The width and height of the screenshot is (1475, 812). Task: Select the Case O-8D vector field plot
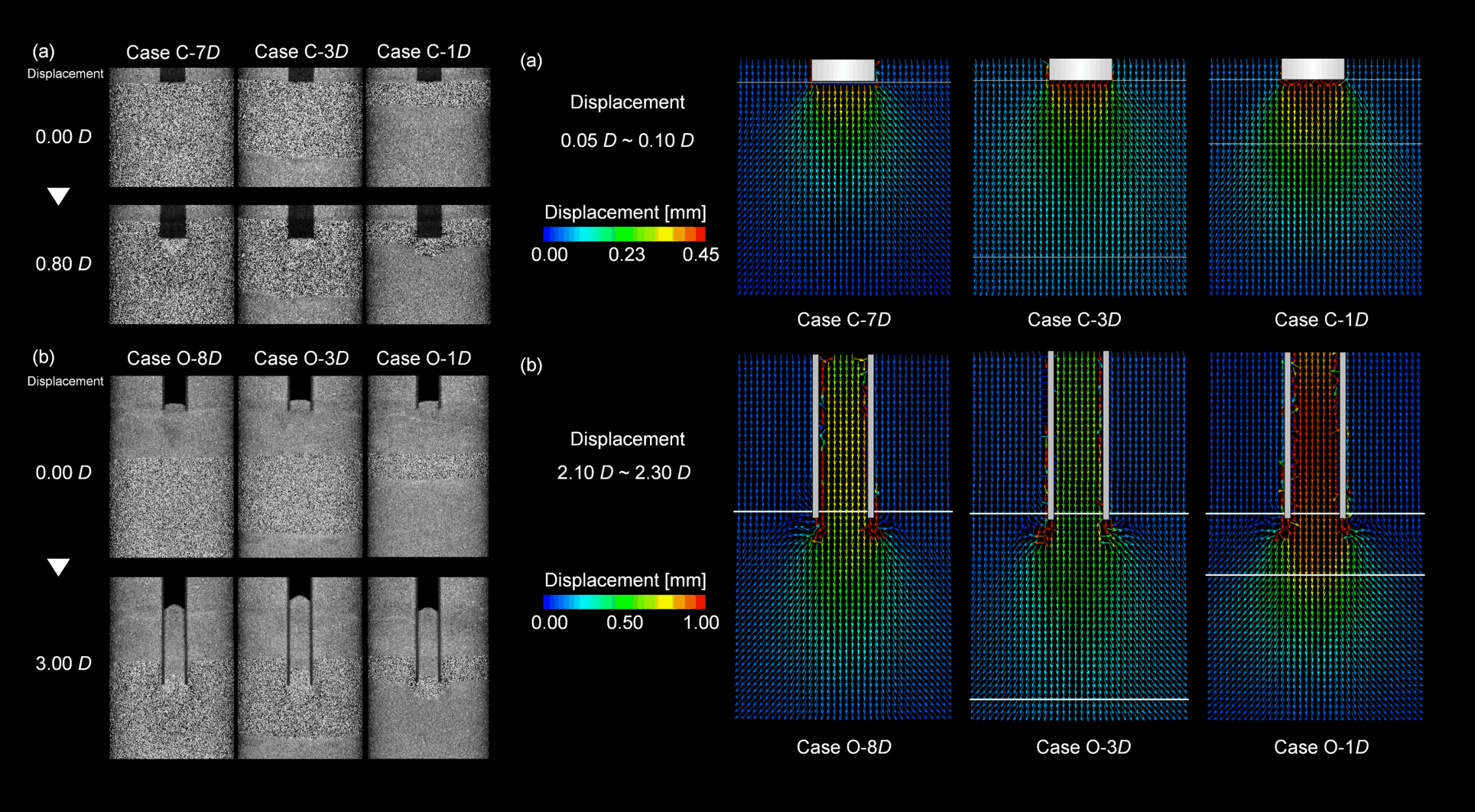(x=843, y=535)
